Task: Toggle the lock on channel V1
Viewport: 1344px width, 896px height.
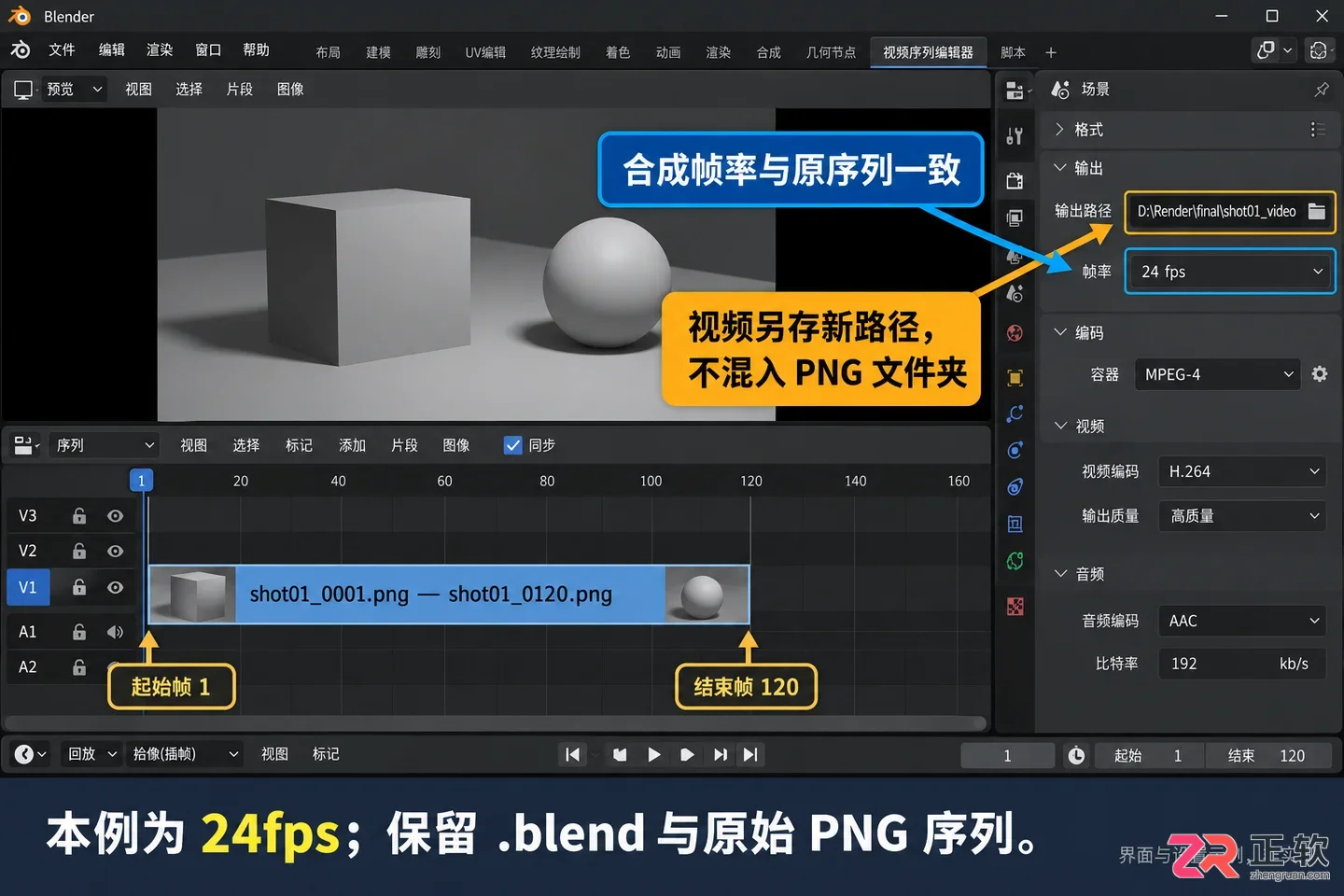Action: [79, 587]
